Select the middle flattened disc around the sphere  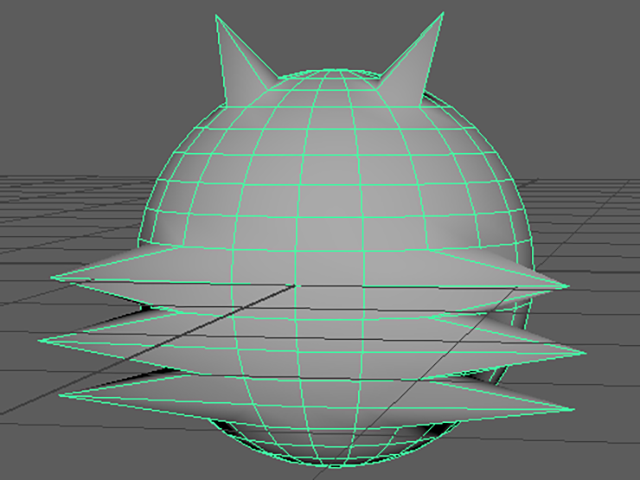click(x=314, y=345)
